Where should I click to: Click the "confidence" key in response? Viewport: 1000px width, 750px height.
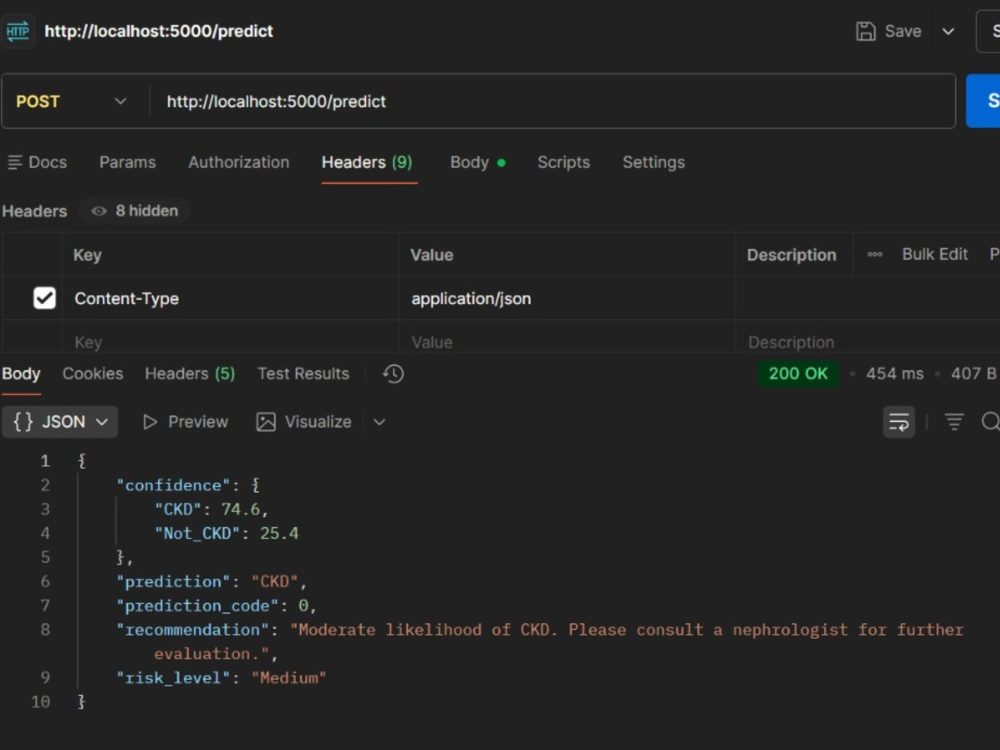click(173, 485)
